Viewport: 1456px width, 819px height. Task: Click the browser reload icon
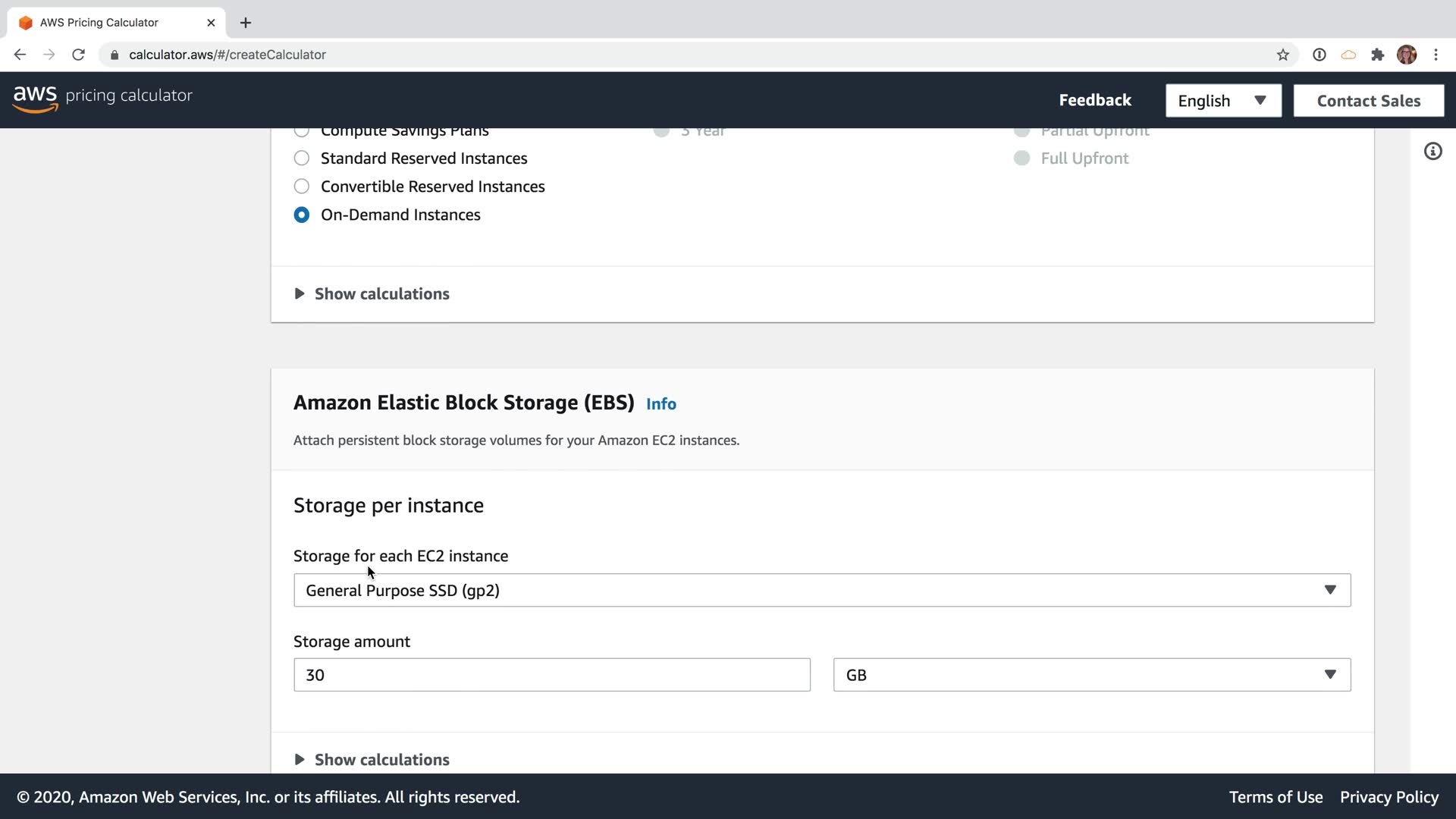point(78,55)
